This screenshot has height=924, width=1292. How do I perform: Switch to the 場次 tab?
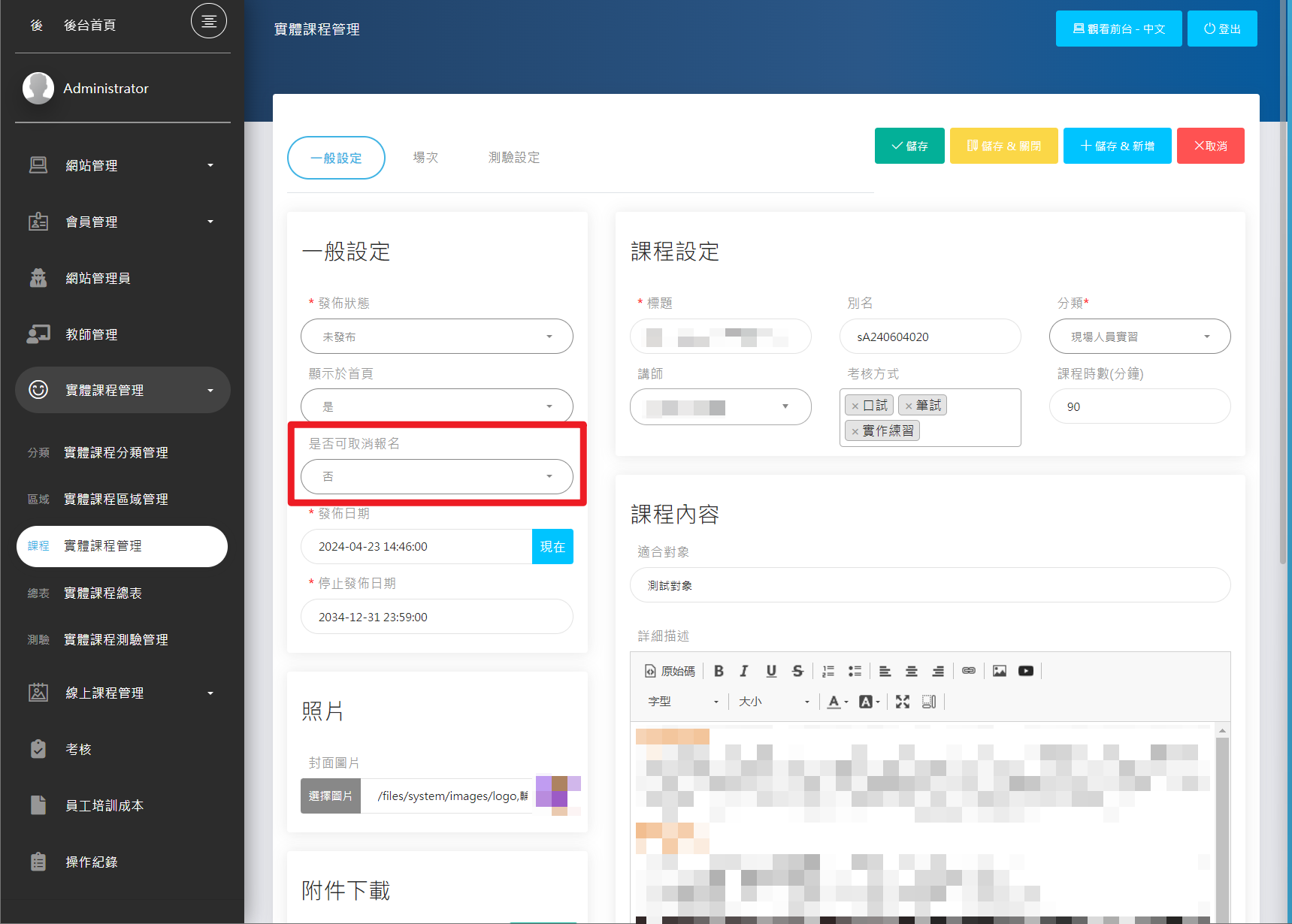pos(425,158)
